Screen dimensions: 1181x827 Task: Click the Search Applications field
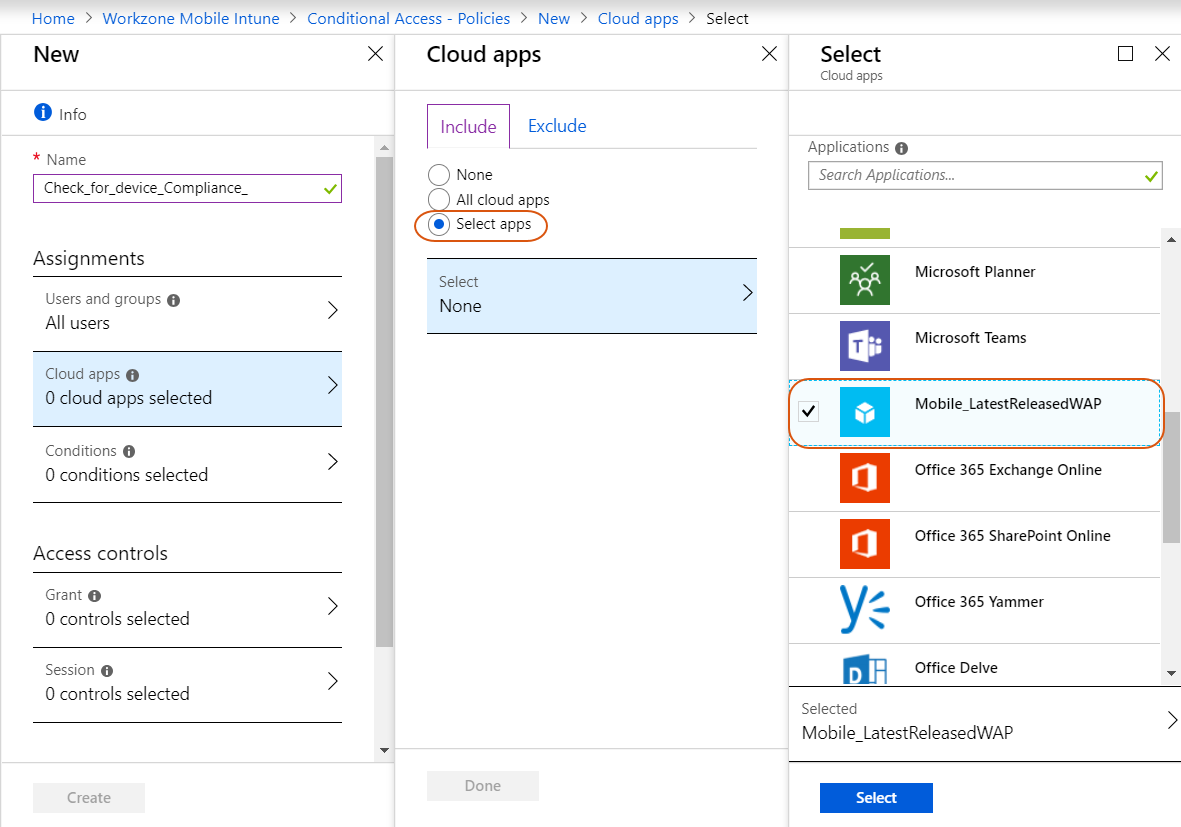click(985, 175)
